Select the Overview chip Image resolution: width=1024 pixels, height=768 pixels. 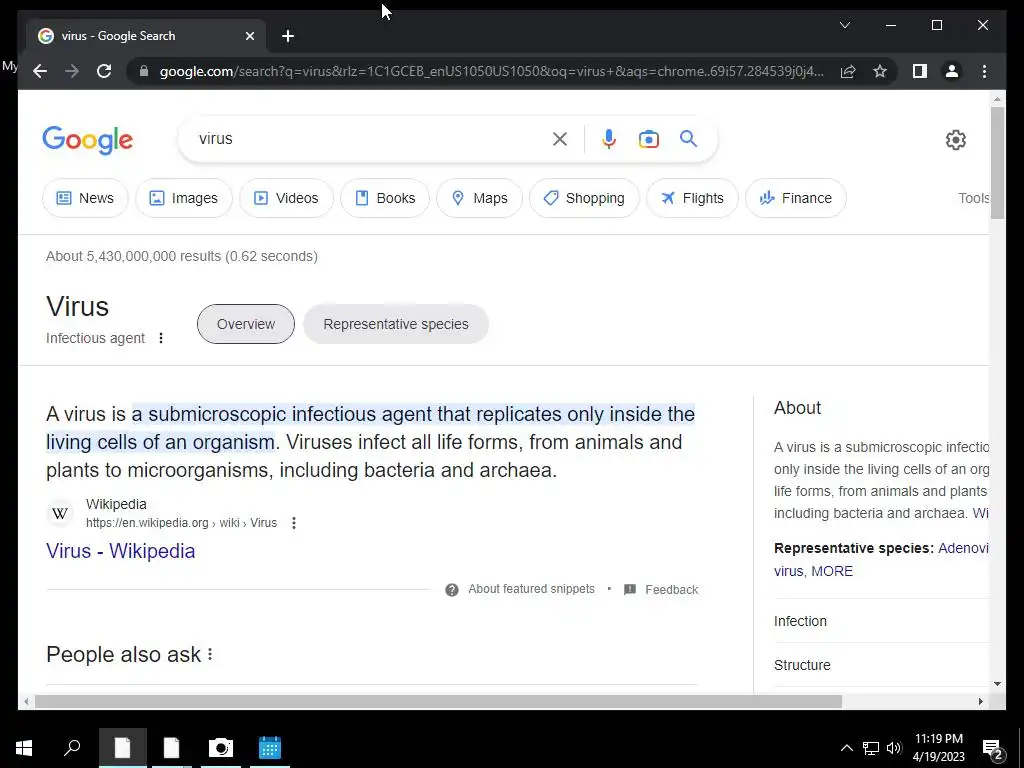(x=246, y=324)
